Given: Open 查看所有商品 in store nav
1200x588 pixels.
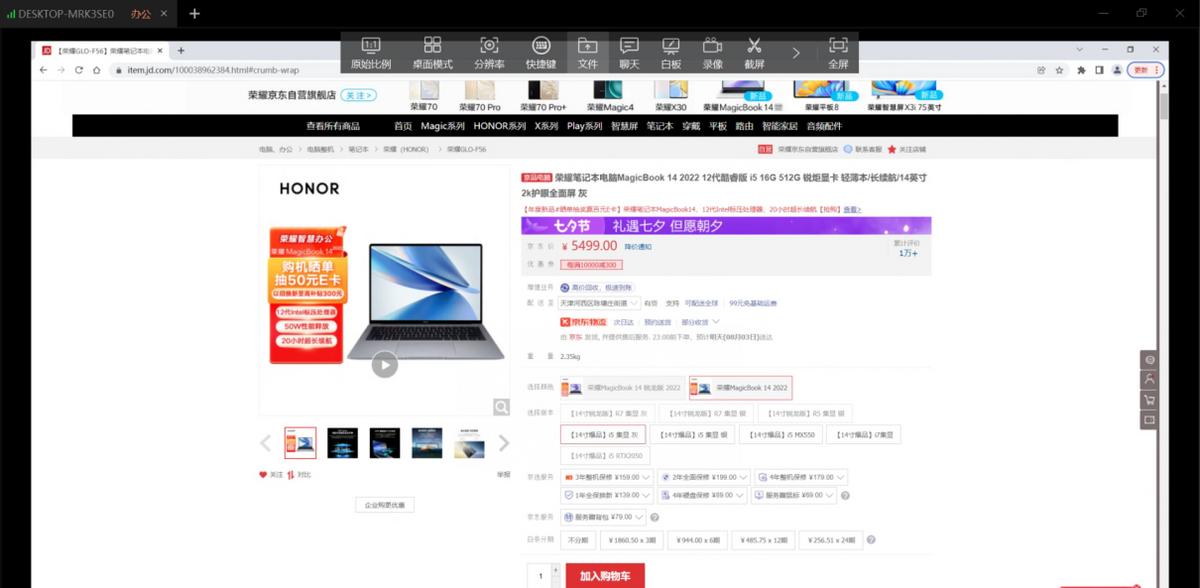Looking at the screenshot, I should point(333,126).
